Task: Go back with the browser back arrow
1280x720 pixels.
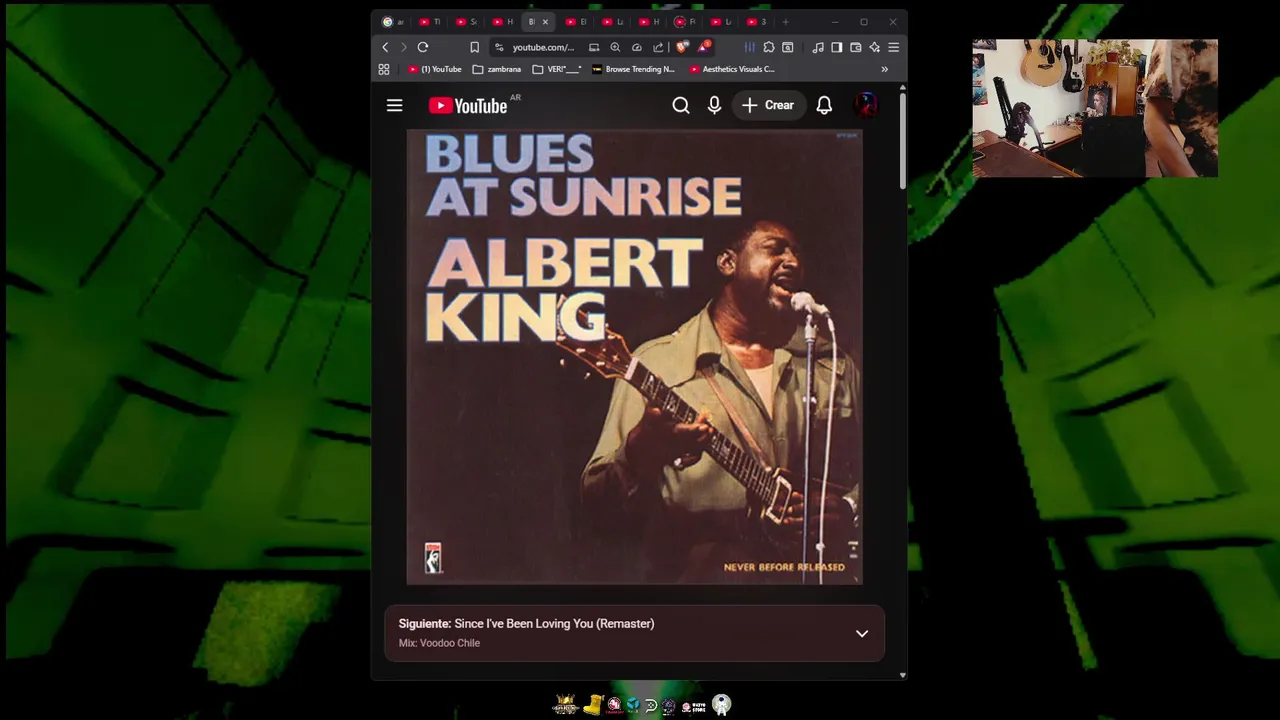Action: tap(385, 47)
